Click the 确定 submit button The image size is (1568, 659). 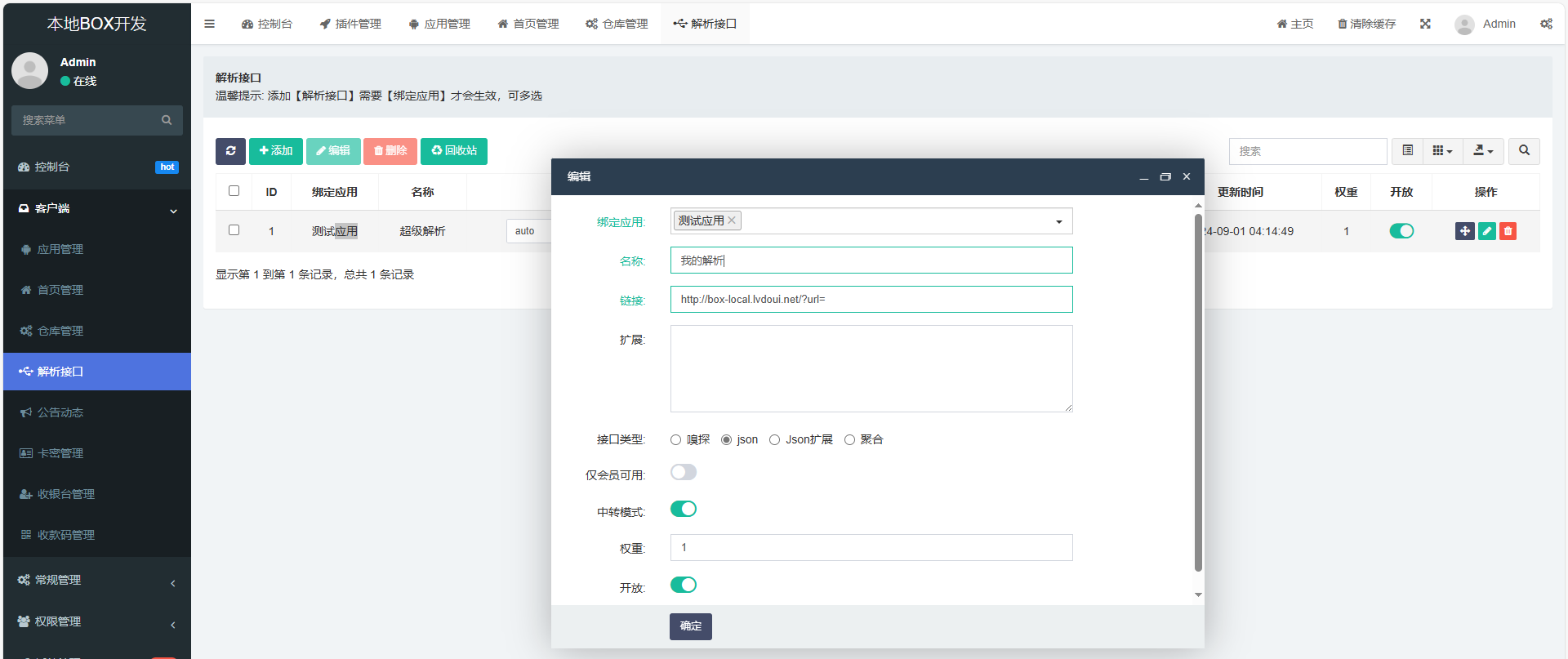(x=691, y=626)
